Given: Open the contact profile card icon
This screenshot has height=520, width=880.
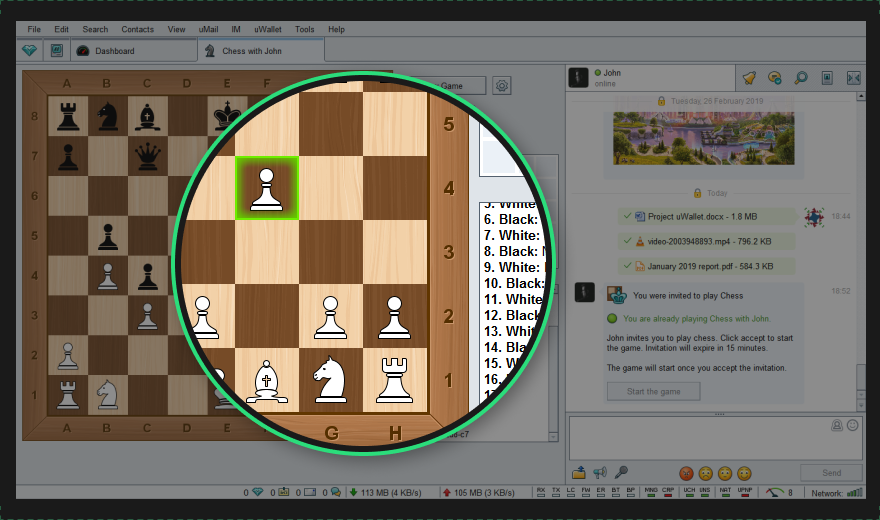Looking at the screenshot, I should (827, 78).
